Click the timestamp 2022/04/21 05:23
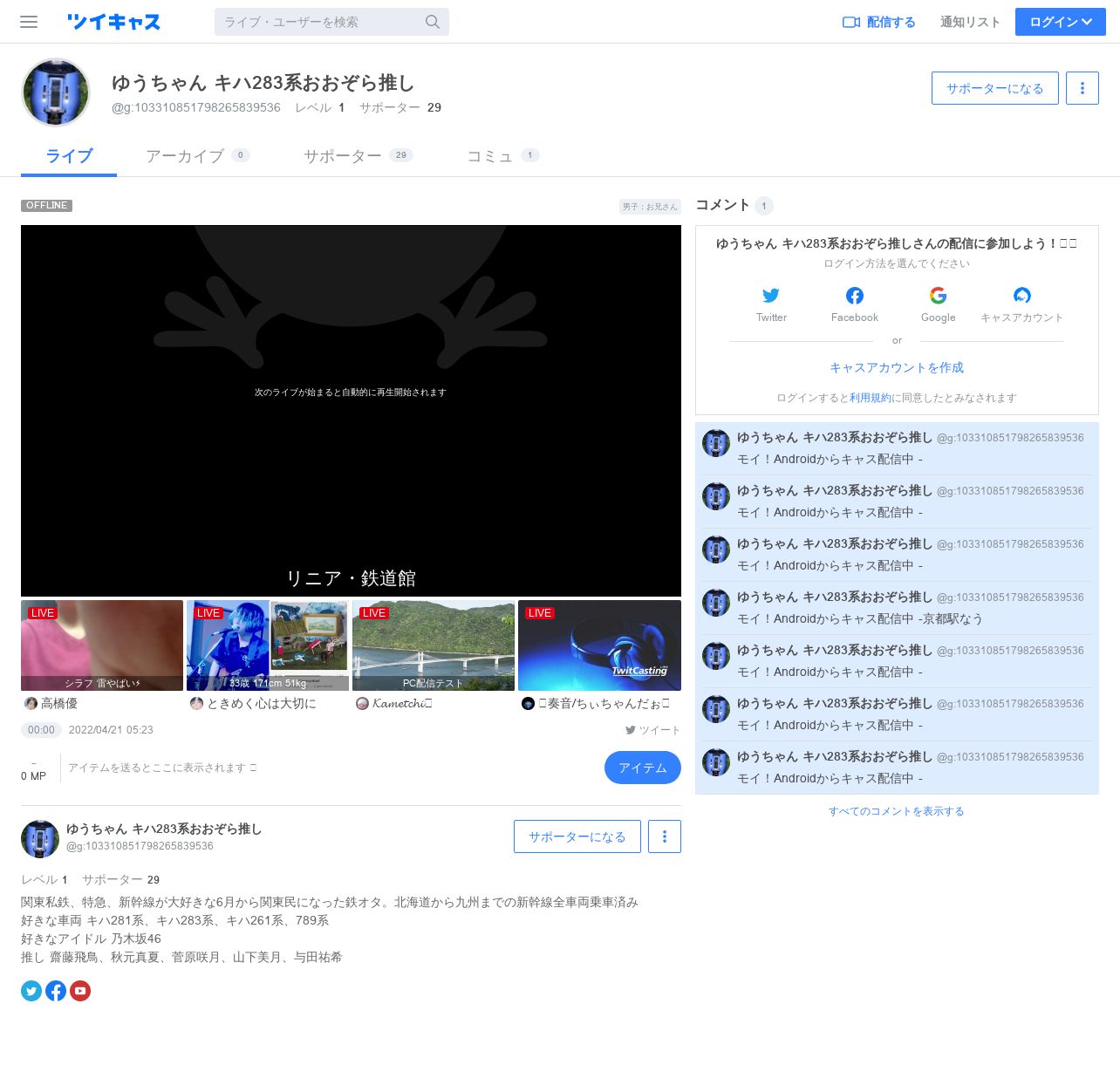This screenshot has height=1065, width=1120. (111, 730)
